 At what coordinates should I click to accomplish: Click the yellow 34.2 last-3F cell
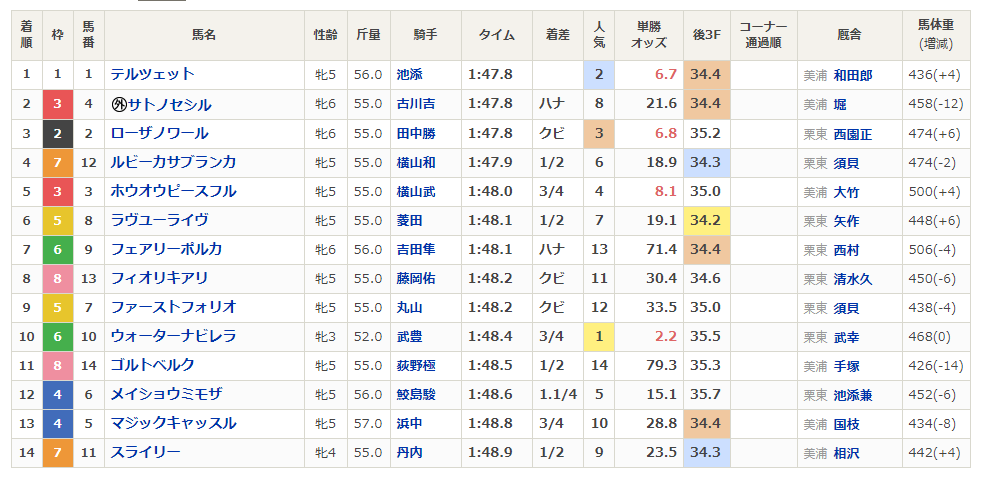(707, 220)
